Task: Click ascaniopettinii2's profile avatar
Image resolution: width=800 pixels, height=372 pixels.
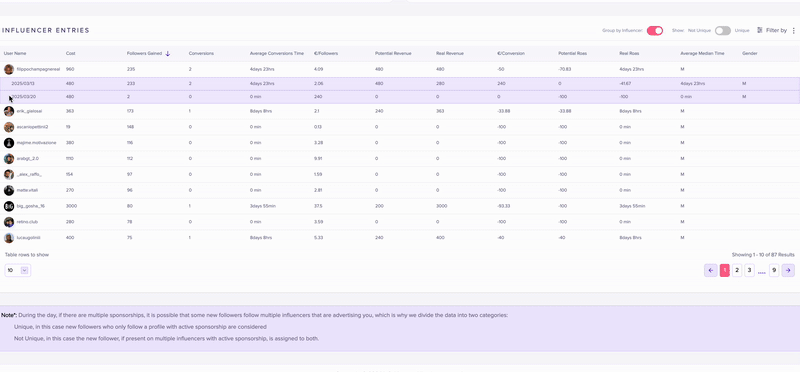Action: click(x=9, y=127)
